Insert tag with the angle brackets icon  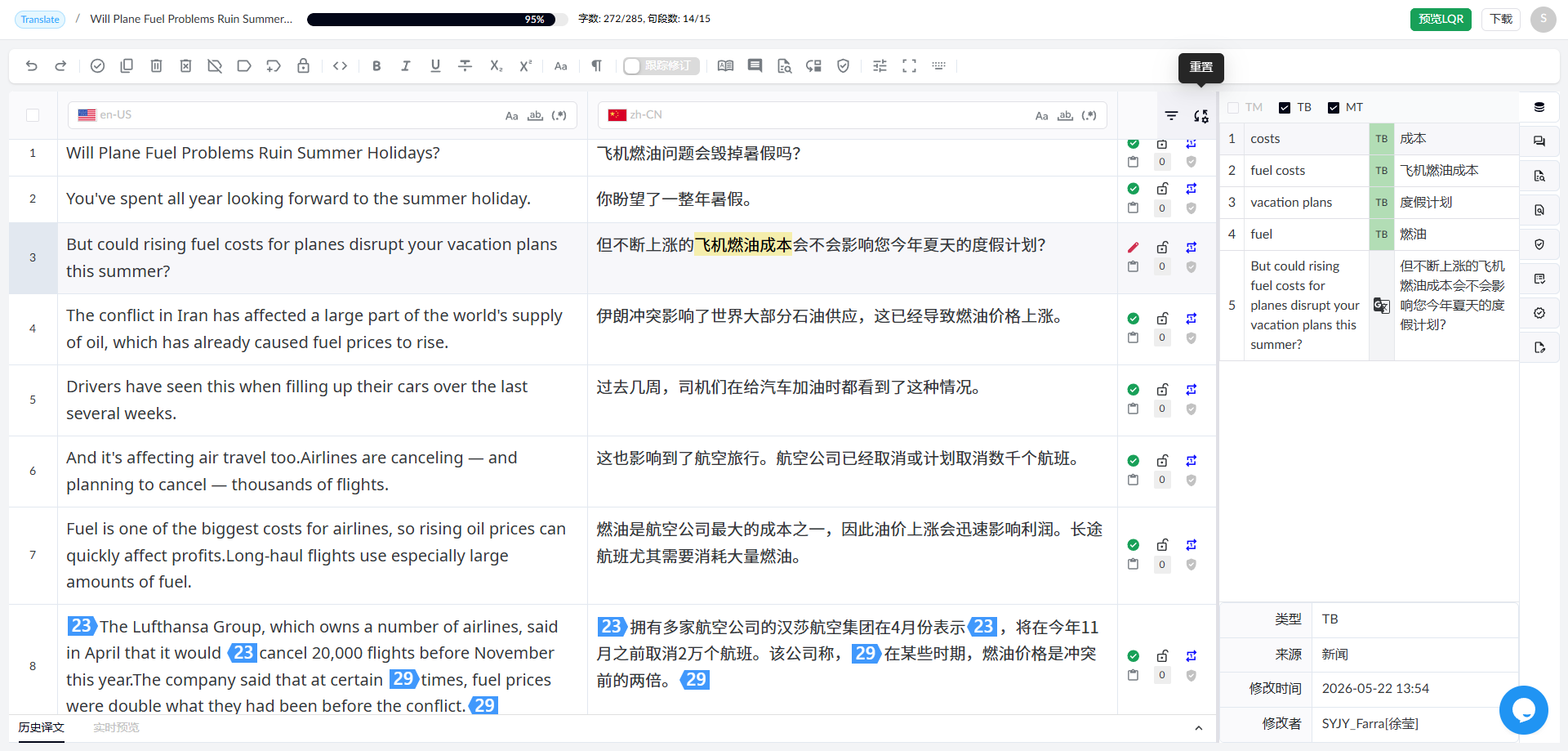pos(341,66)
